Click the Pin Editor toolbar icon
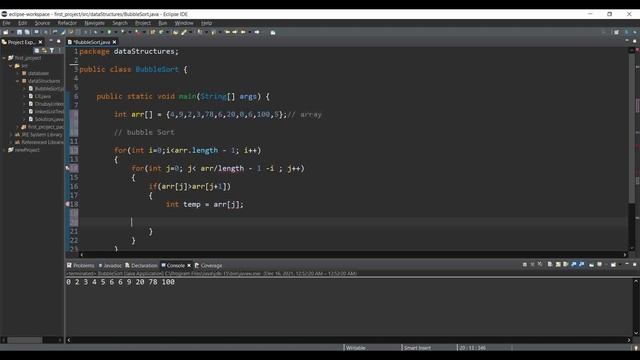 tap(273, 32)
